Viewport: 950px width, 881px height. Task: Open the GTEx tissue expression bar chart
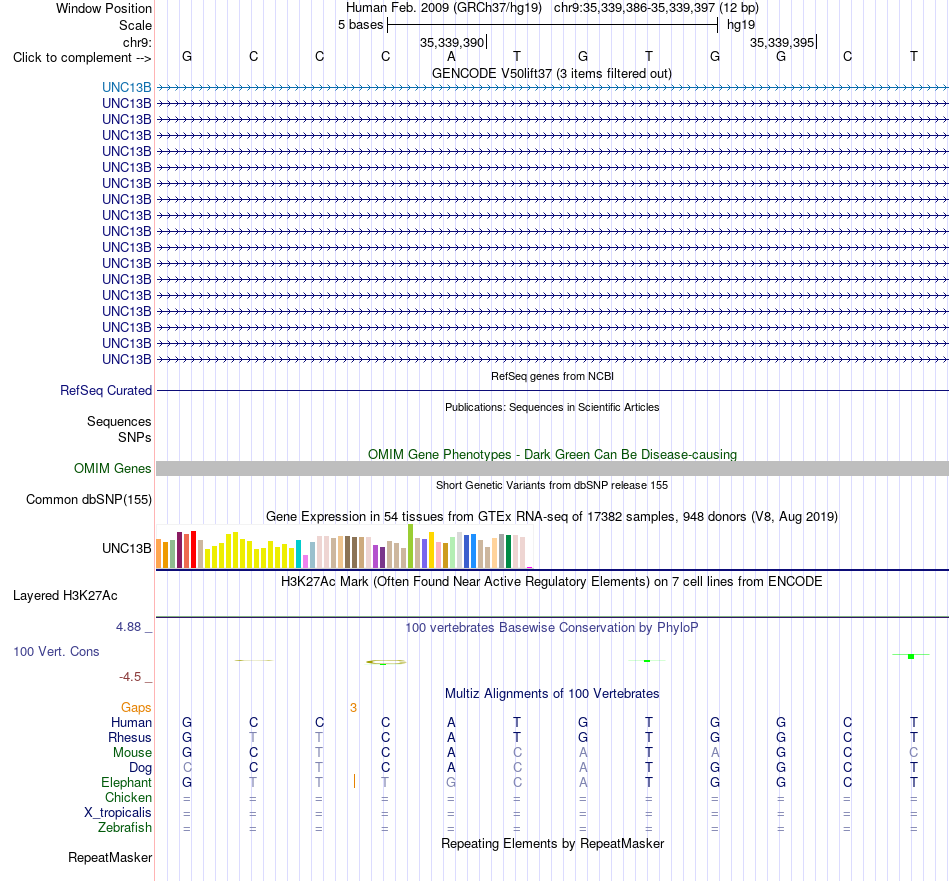pos(344,547)
